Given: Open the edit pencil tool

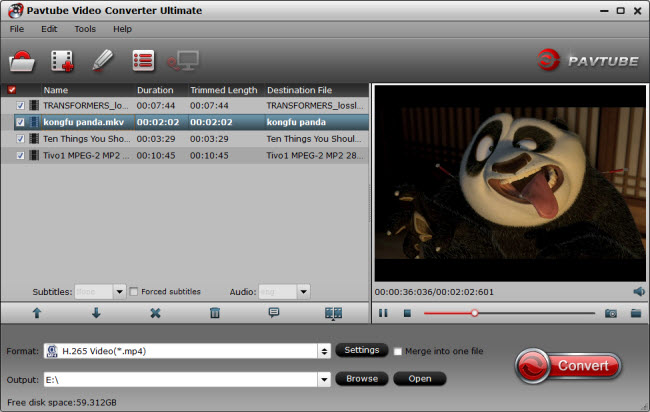Looking at the screenshot, I should point(104,60).
